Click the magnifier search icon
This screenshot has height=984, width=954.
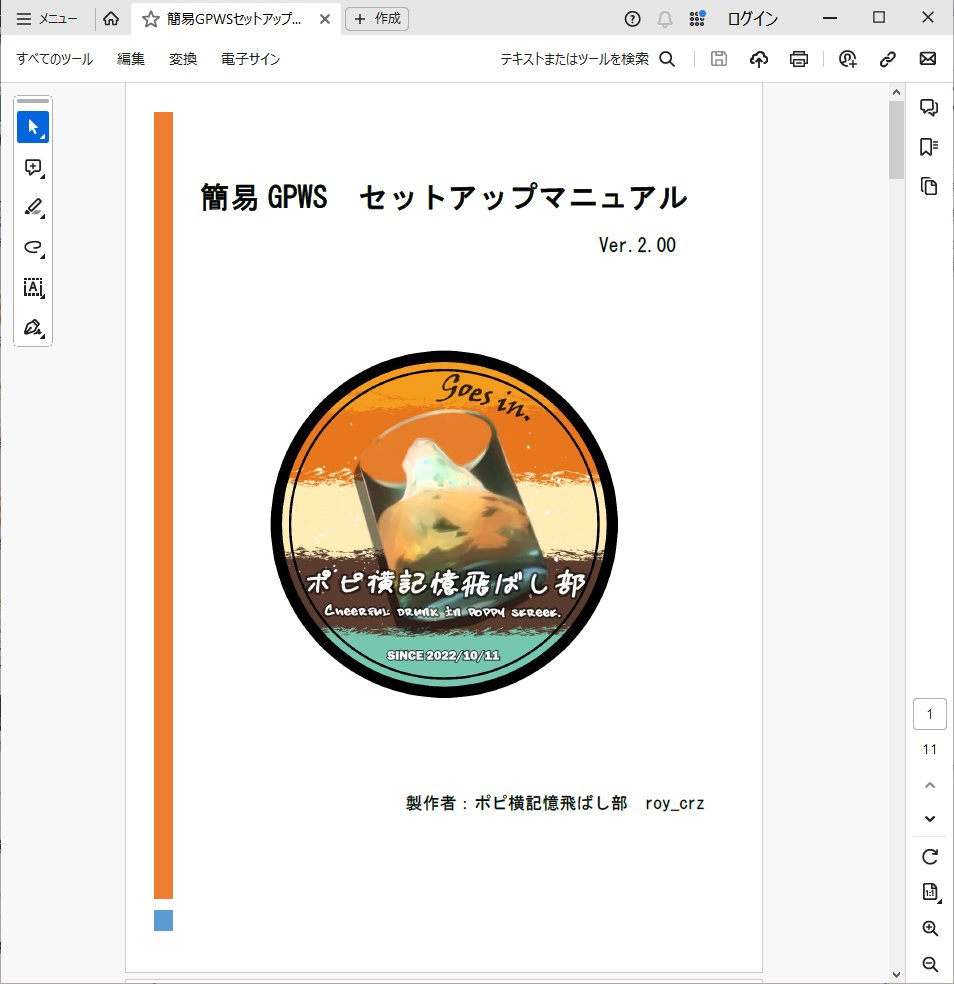pos(667,59)
